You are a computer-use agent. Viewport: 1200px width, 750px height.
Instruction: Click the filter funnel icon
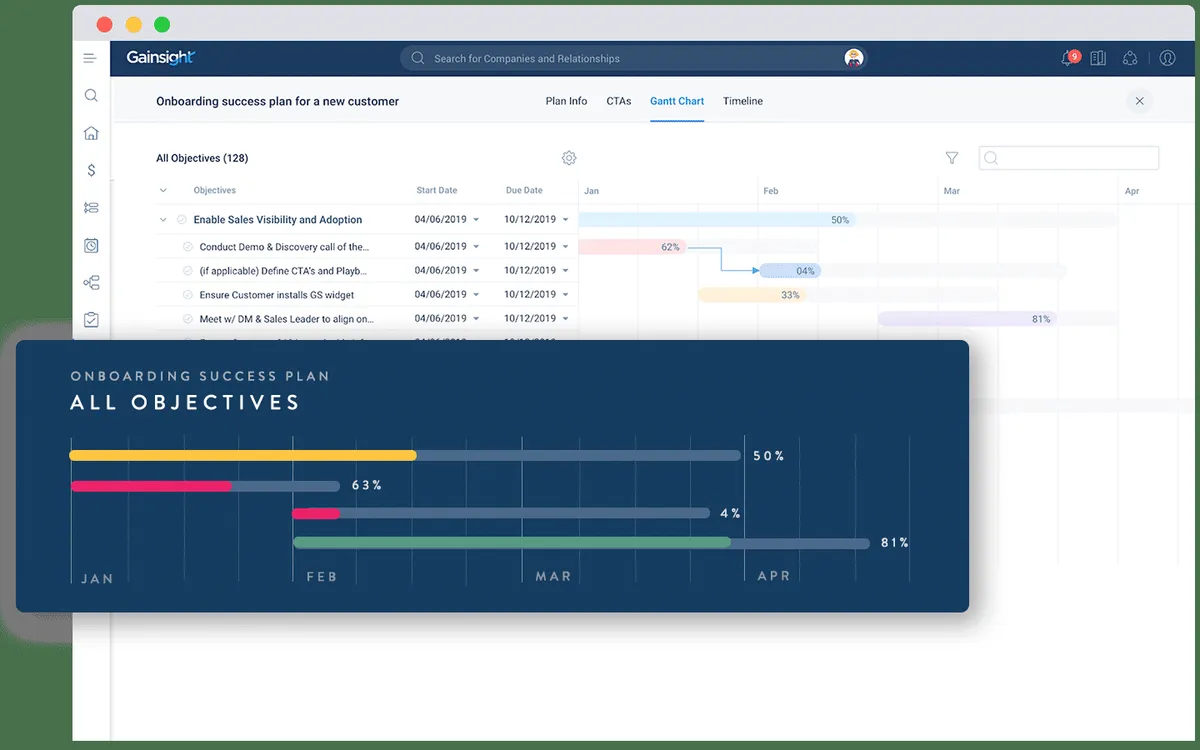pyautogui.click(x=952, y=158)
